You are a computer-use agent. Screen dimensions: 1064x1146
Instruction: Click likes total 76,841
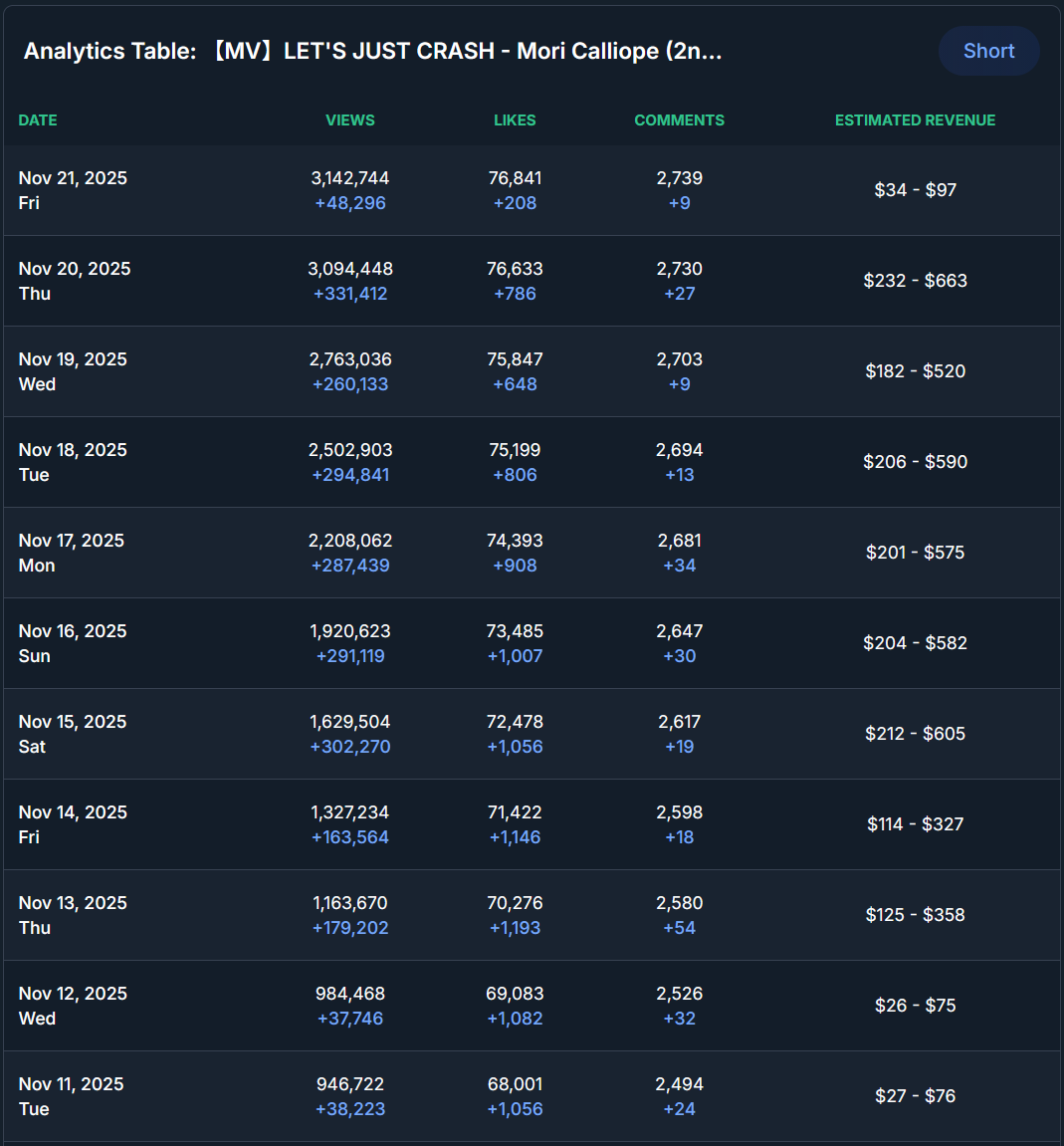(x=515, y=178)
